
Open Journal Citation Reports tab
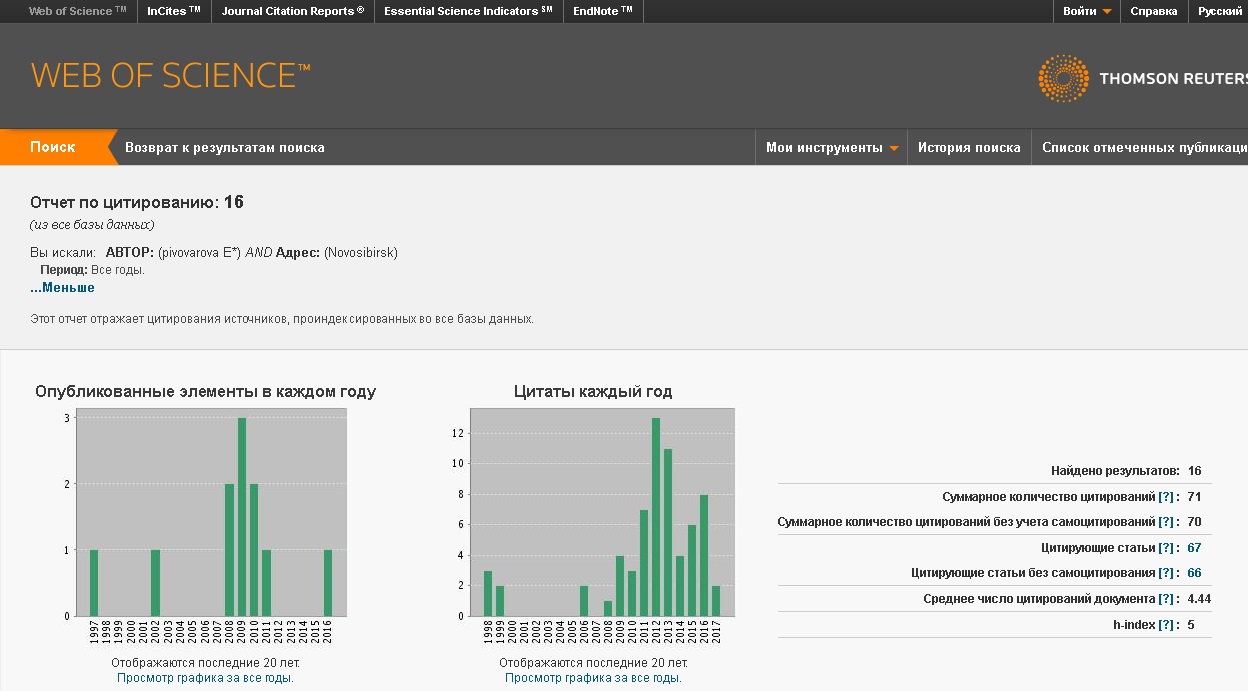293,11
